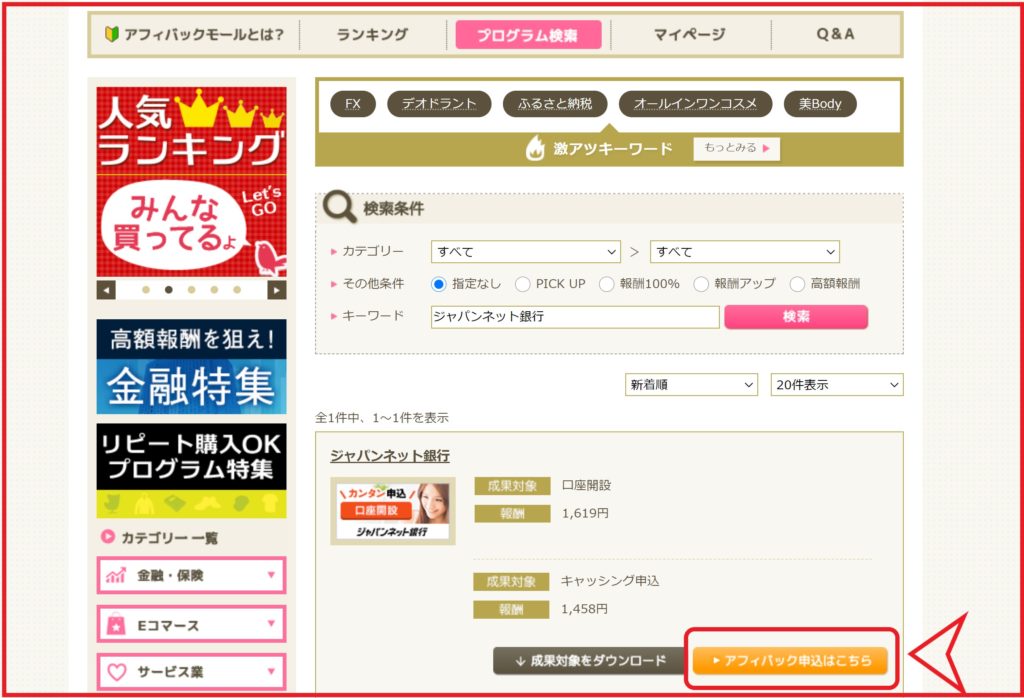This screenshot has width=1024, height=698.
Task: Open the マイページ tab
Action: tap(690, 34)
